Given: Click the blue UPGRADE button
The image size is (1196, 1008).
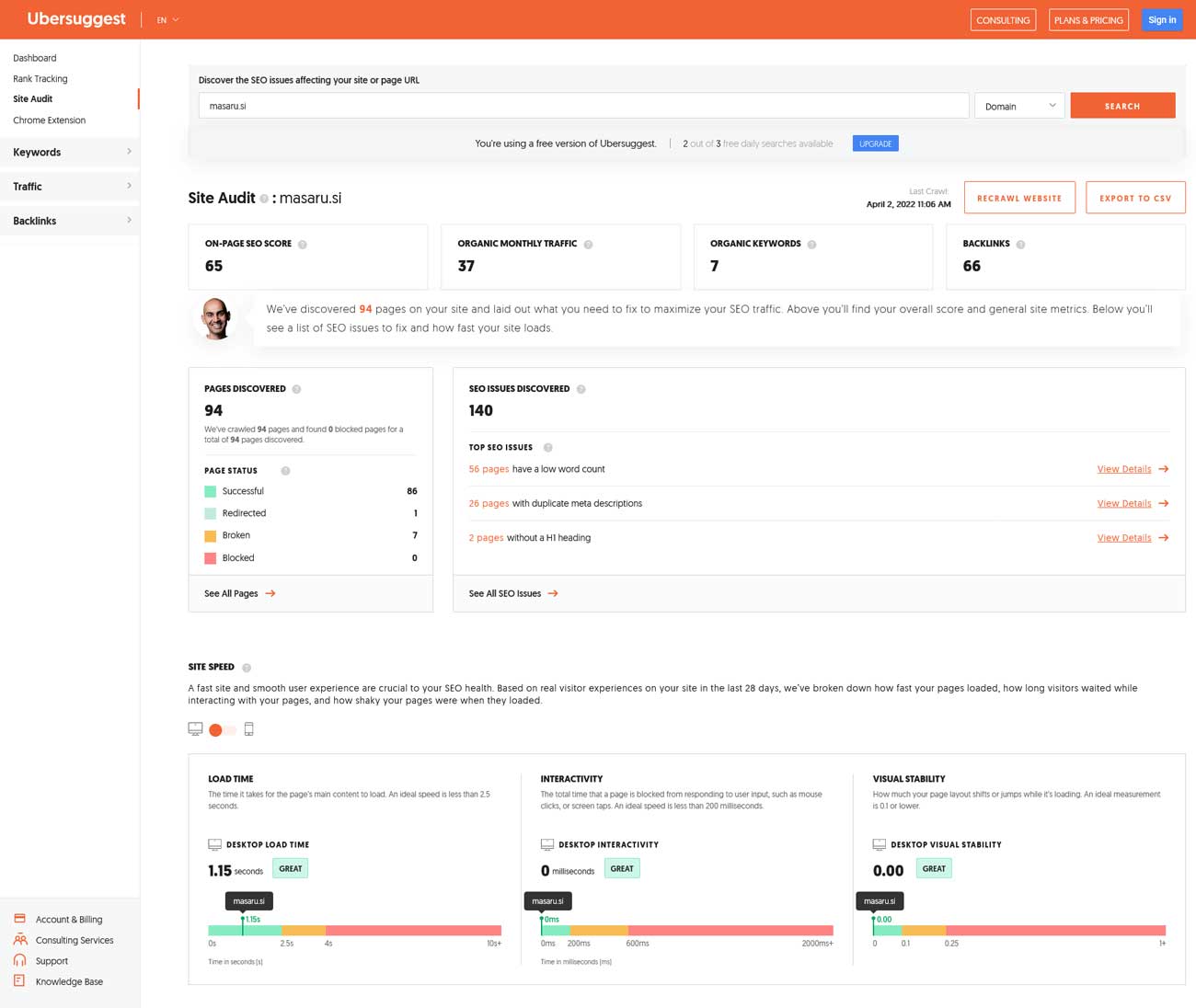Looking at the screenshot, I should [x=875, y=143].
